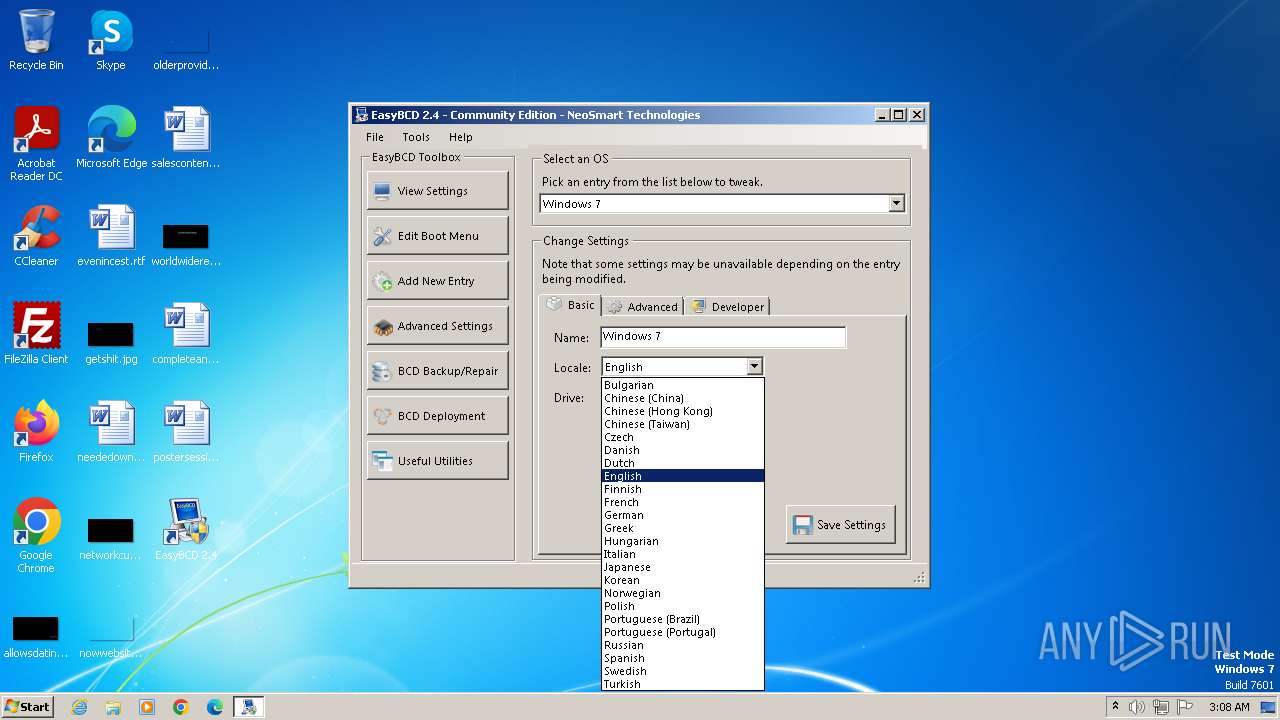The height and width of the screenshot is (720, 1280).
Task: Click the Save Settings button
Action: coord(840,524)
